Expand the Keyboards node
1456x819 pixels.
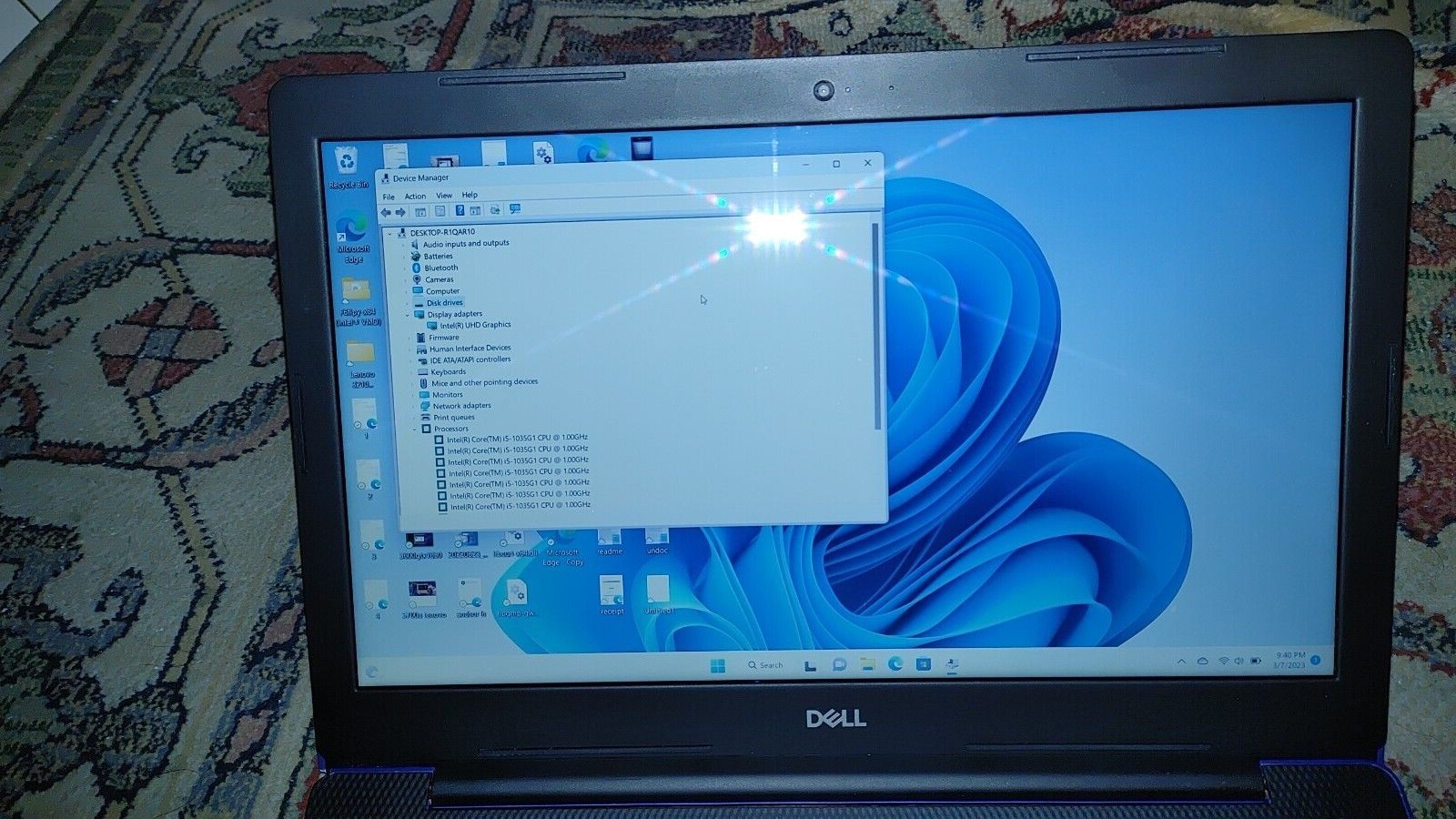click(411, 373)
